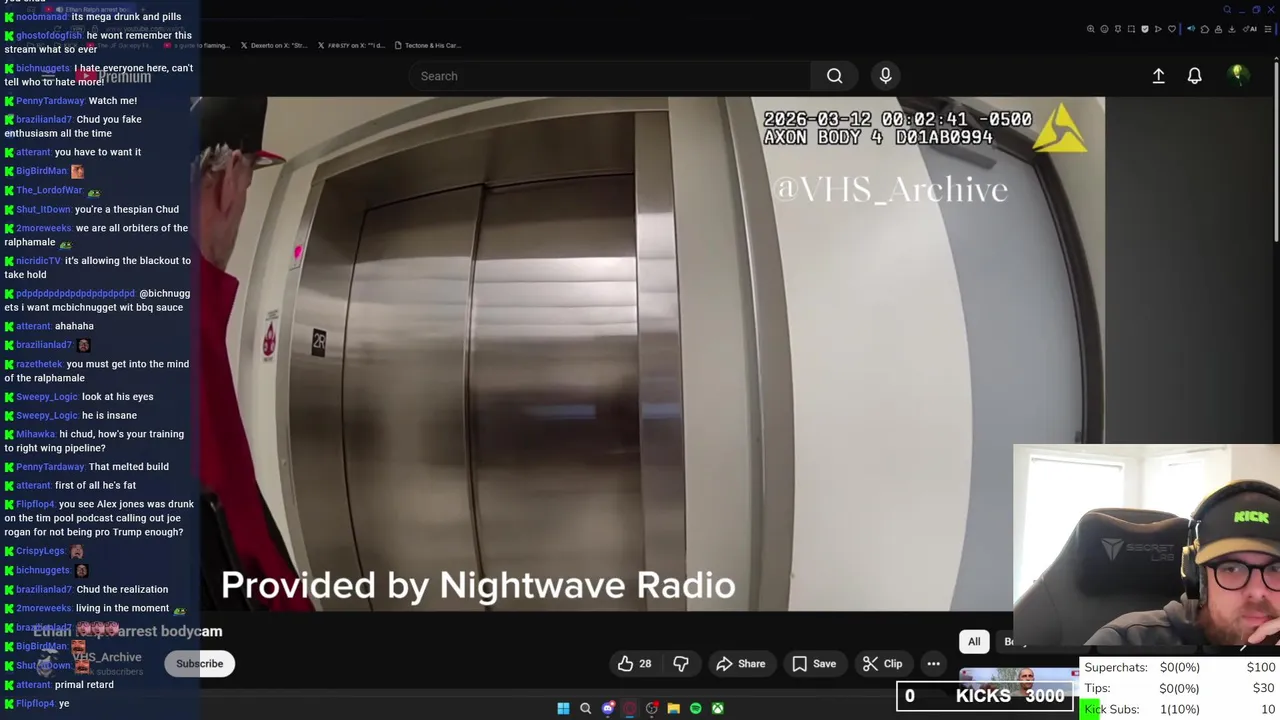
Task: Open the Tectone & His Car bookmark
Action: point(427,45)
